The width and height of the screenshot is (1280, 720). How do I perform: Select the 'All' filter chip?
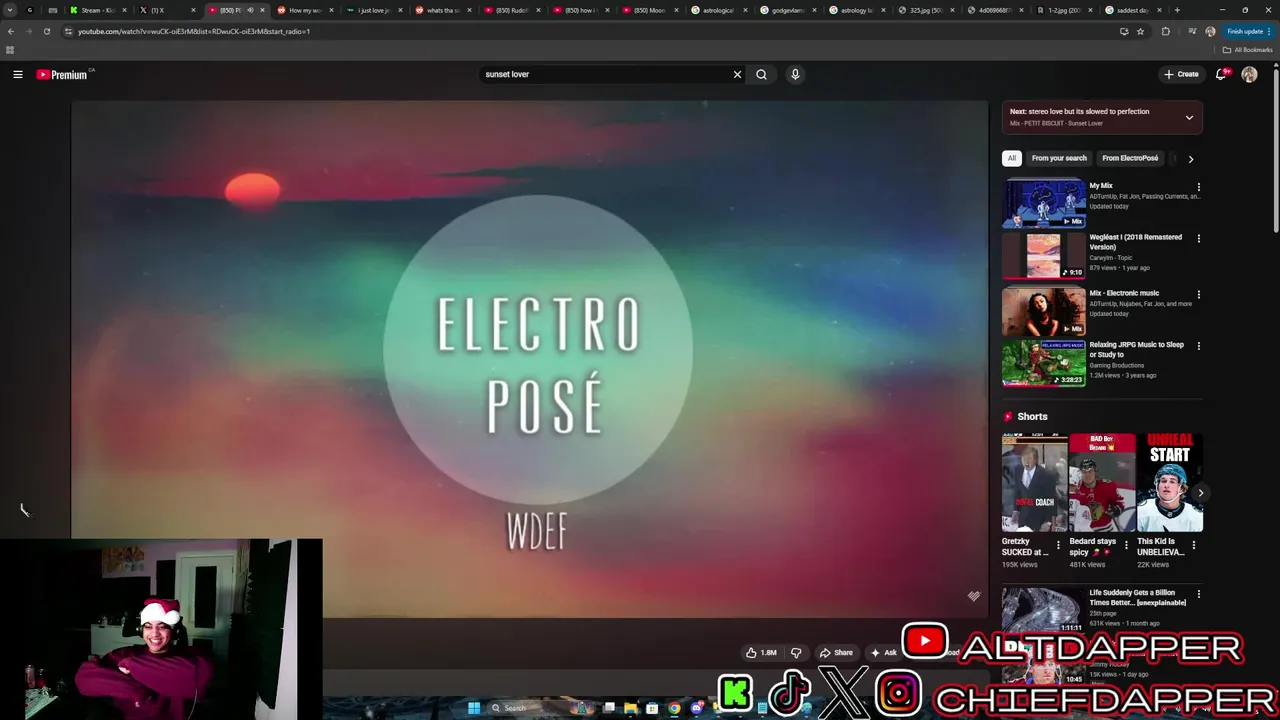tap(1011, 158)
